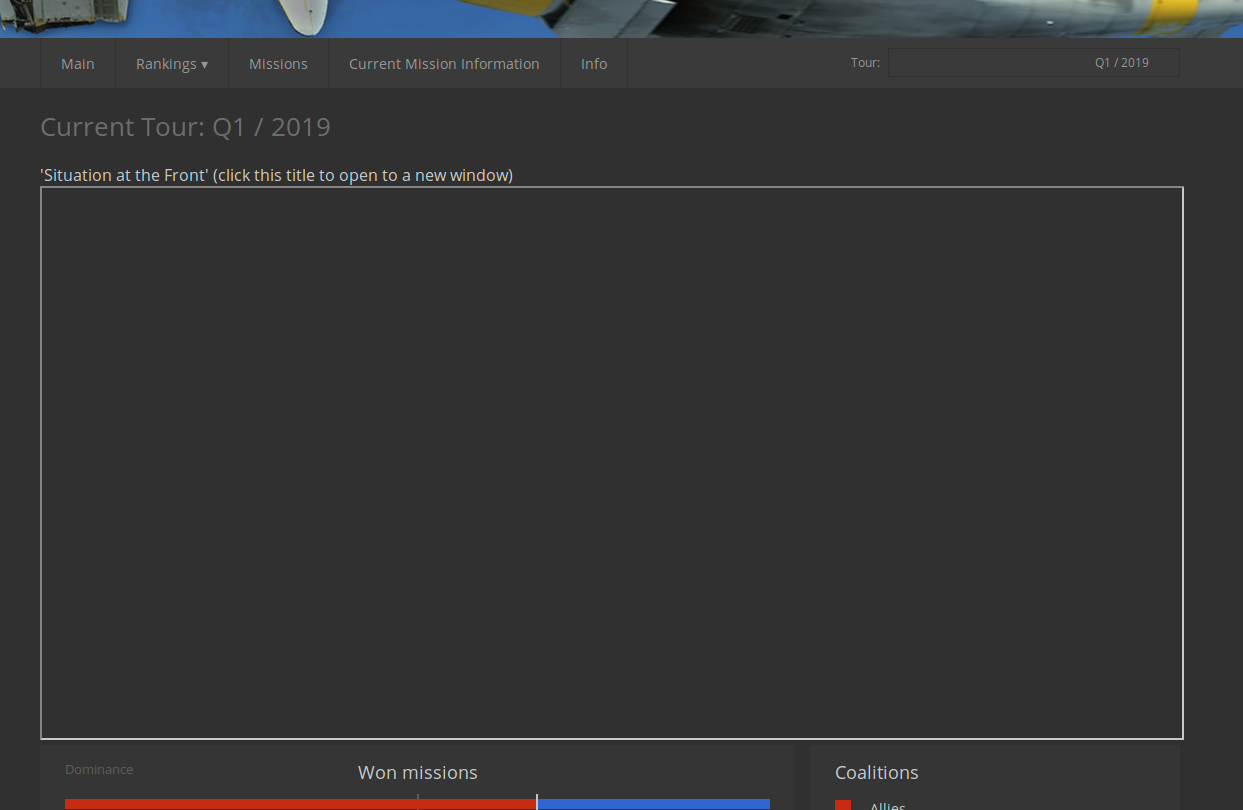This screenshot has width=1243, height=810.
Task: Click inside the front situation map frame
Action: (x=612, y=463)
